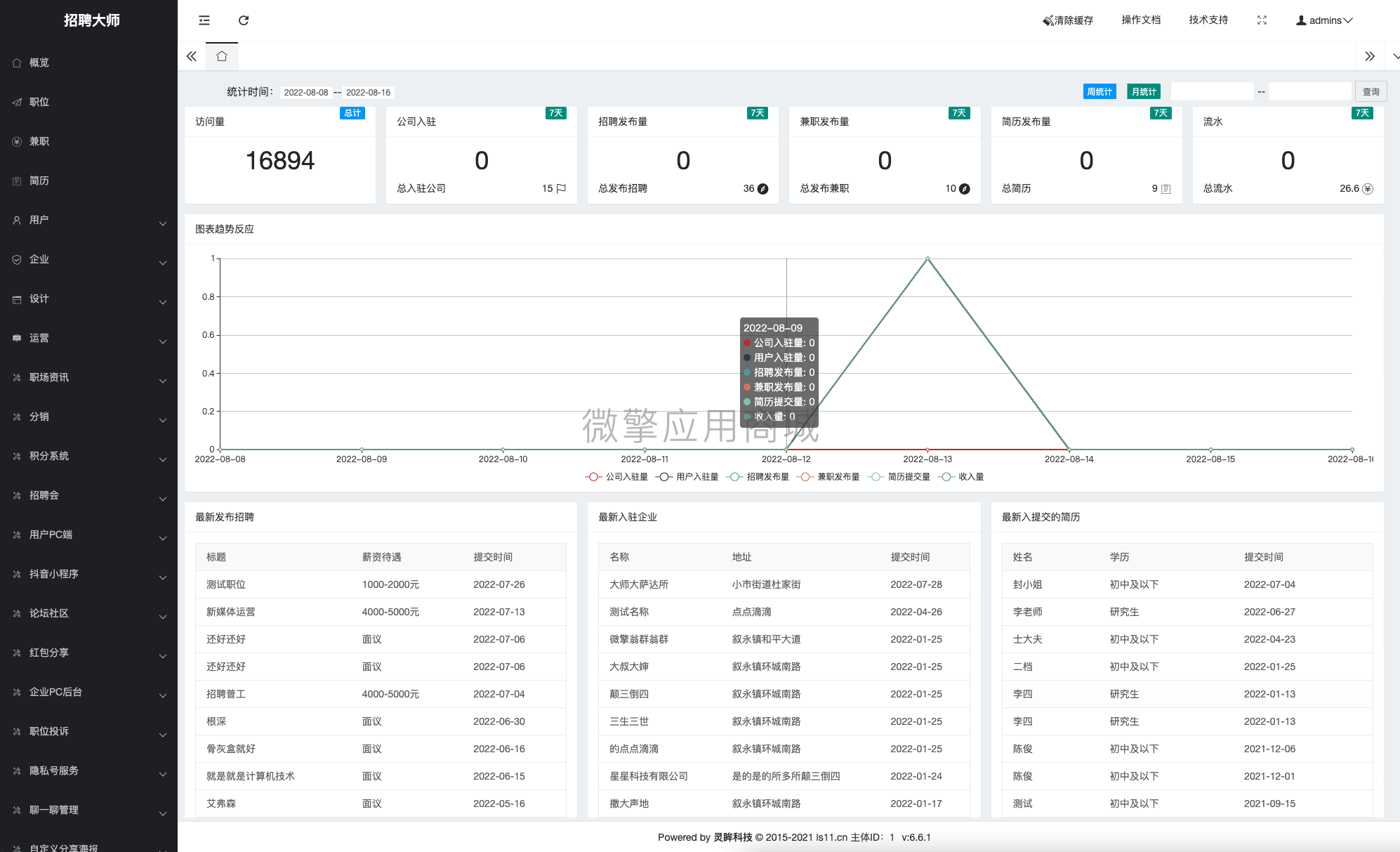
Task: Click the 分销 icon in sidebar
Action: pos(17,417)
